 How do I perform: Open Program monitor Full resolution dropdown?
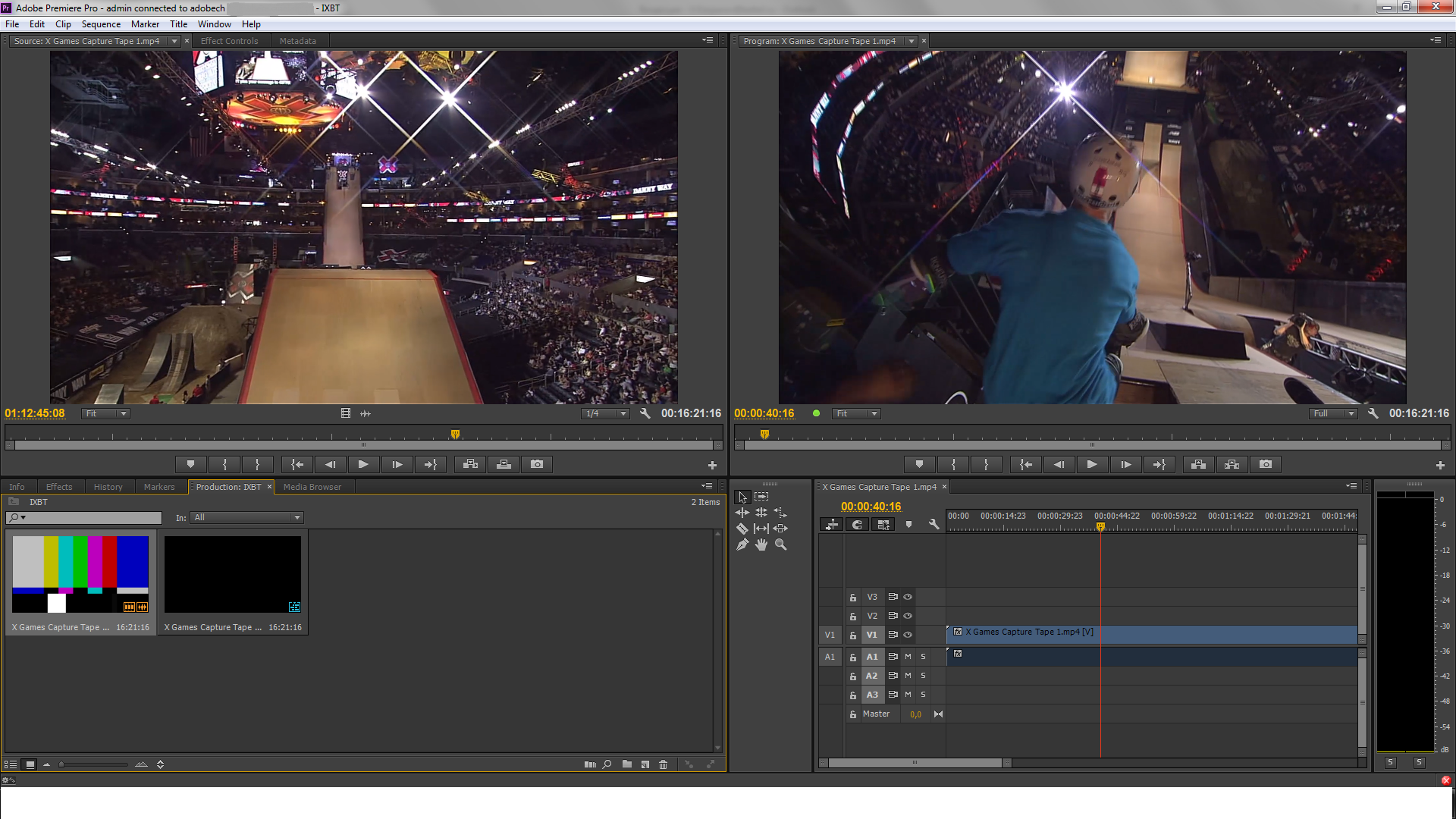(1334, 413)
